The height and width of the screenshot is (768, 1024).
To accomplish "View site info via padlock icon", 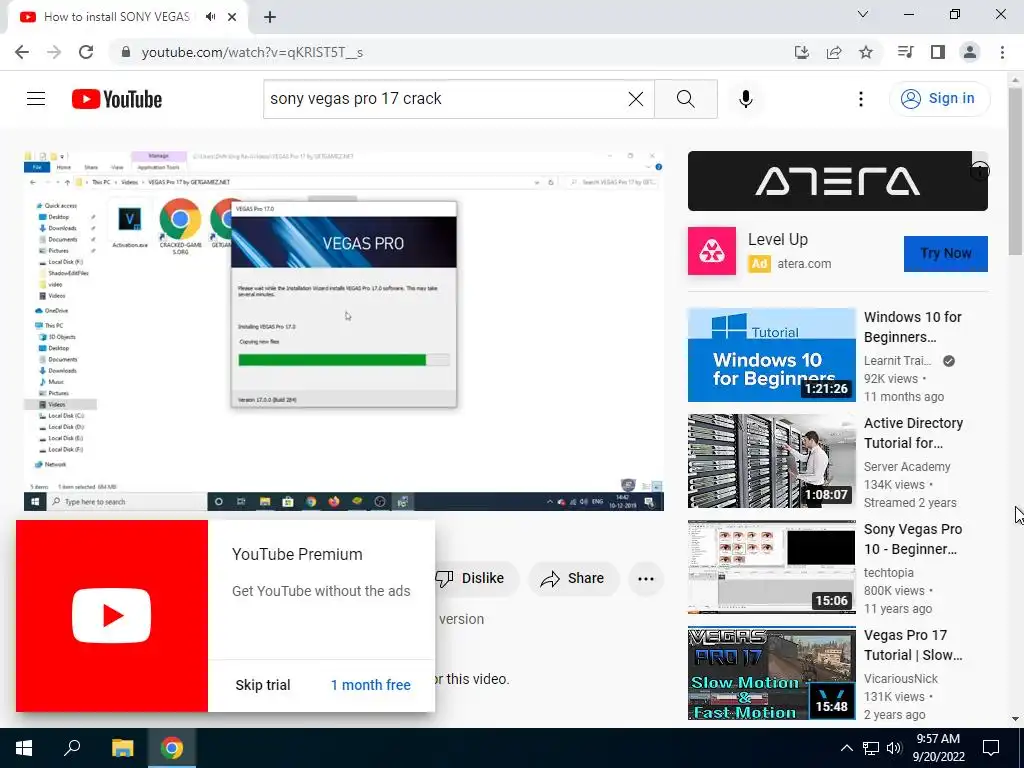I will point(125,52).
